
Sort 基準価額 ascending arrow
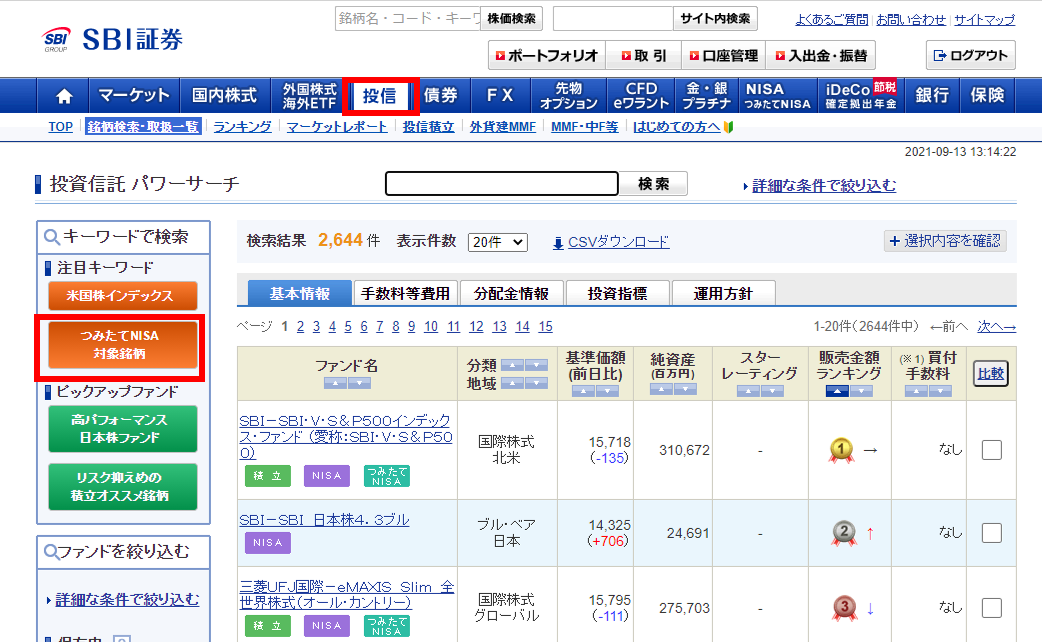click(583, 391)
